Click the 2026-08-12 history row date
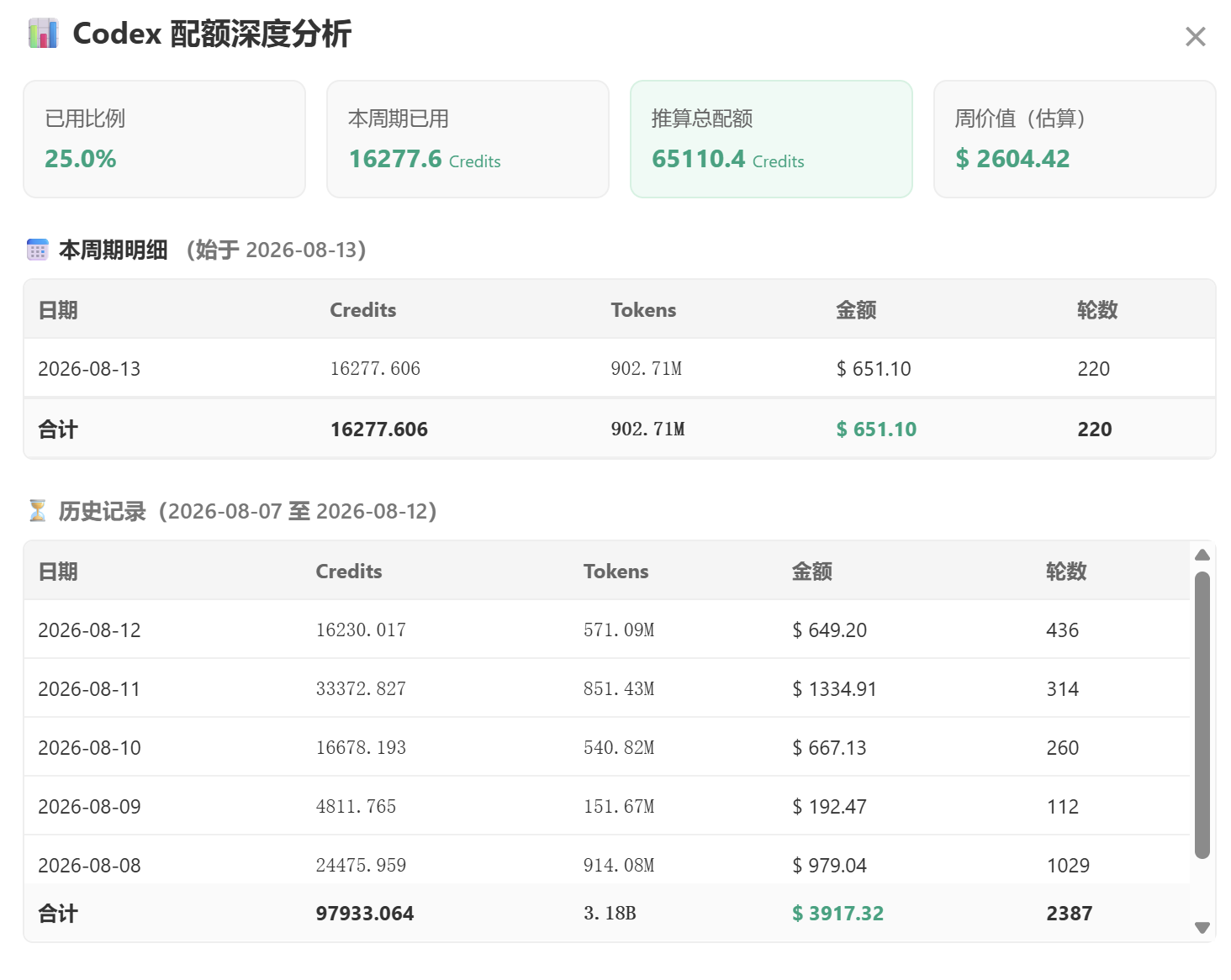The image size is (1231, 980). point(89,630)
